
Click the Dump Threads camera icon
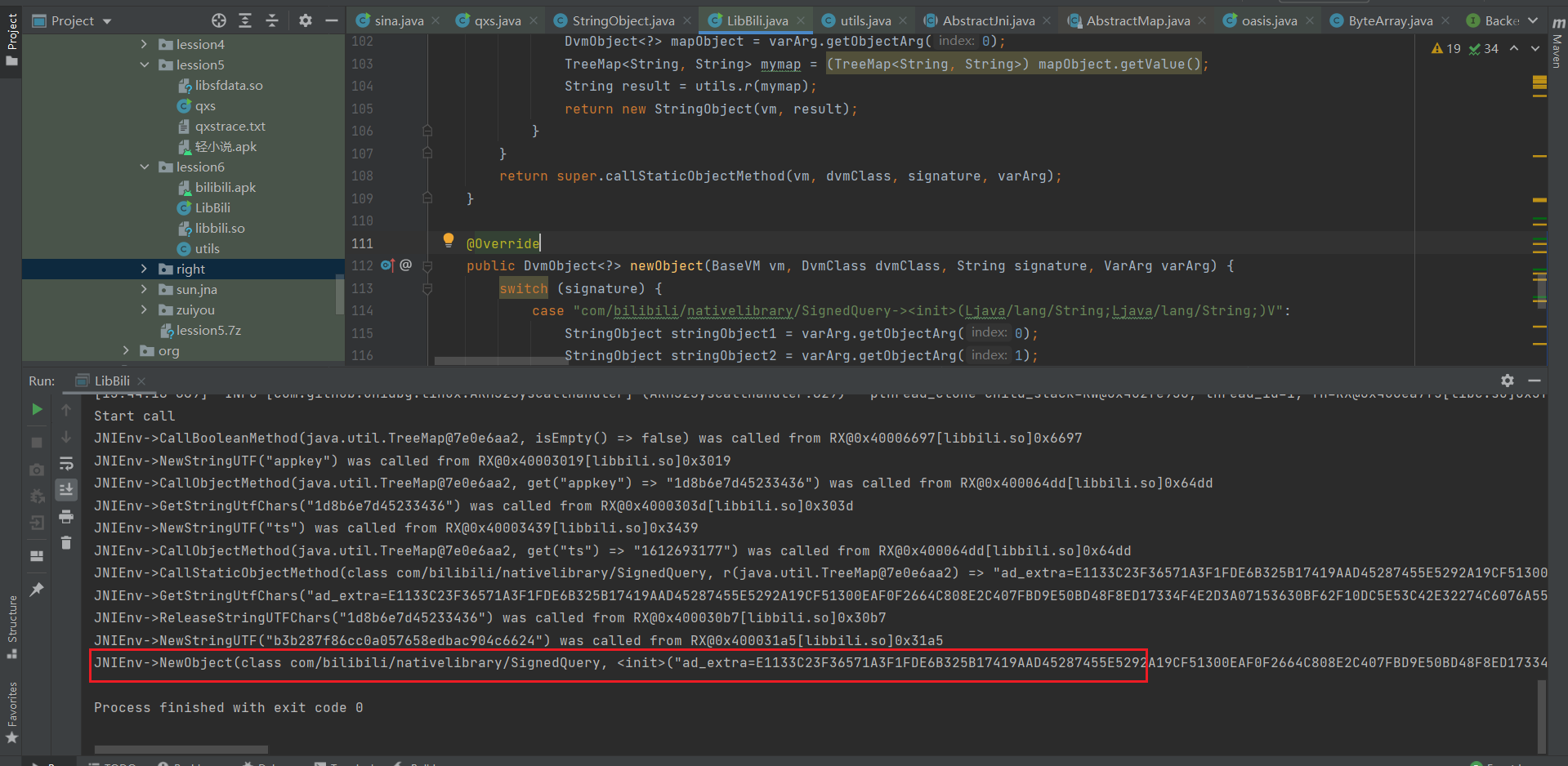pos(37,470)
